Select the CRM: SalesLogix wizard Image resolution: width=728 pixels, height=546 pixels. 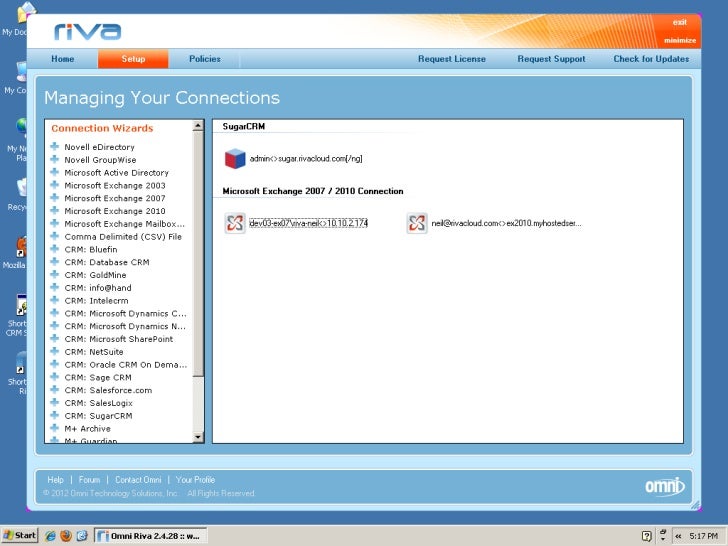click(x=98, y=403)
